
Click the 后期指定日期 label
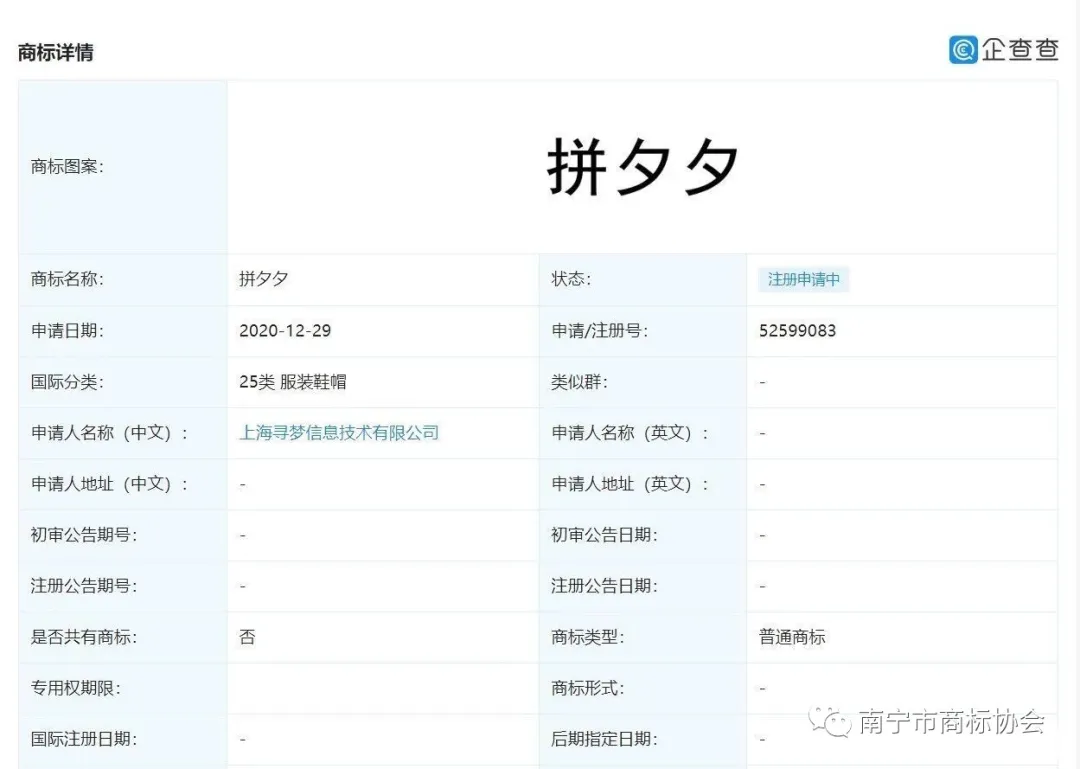point(604,739)
